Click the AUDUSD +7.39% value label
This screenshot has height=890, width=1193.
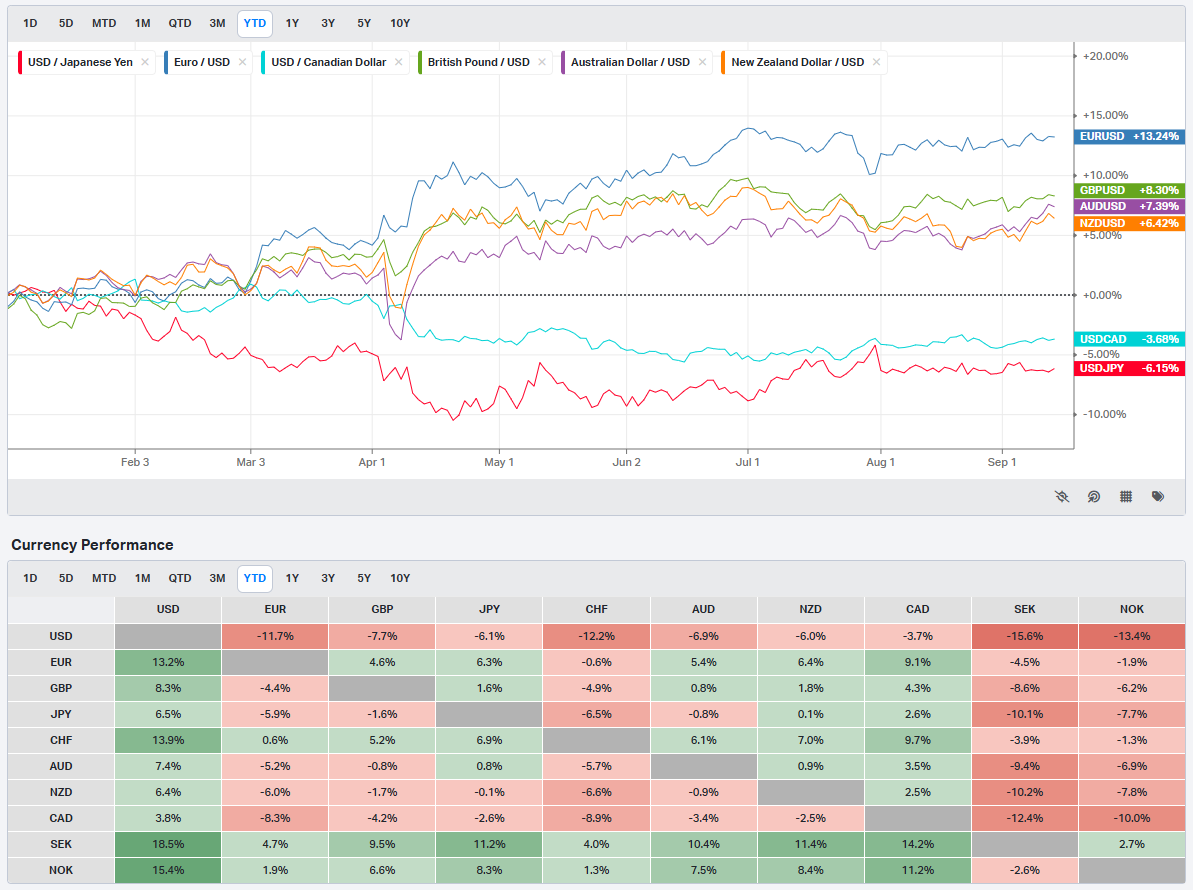[1129, 206]
